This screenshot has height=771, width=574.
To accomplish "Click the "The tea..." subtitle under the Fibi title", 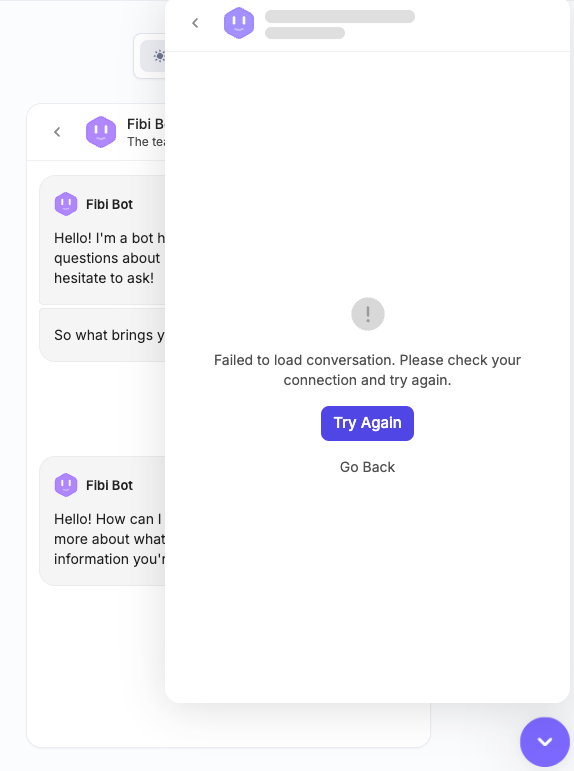I will tap(146, 142).
